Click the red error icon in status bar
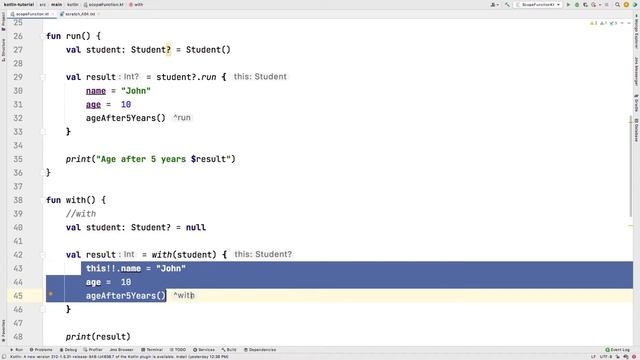This screenshot has width=640, height=360. coord(634,357)
